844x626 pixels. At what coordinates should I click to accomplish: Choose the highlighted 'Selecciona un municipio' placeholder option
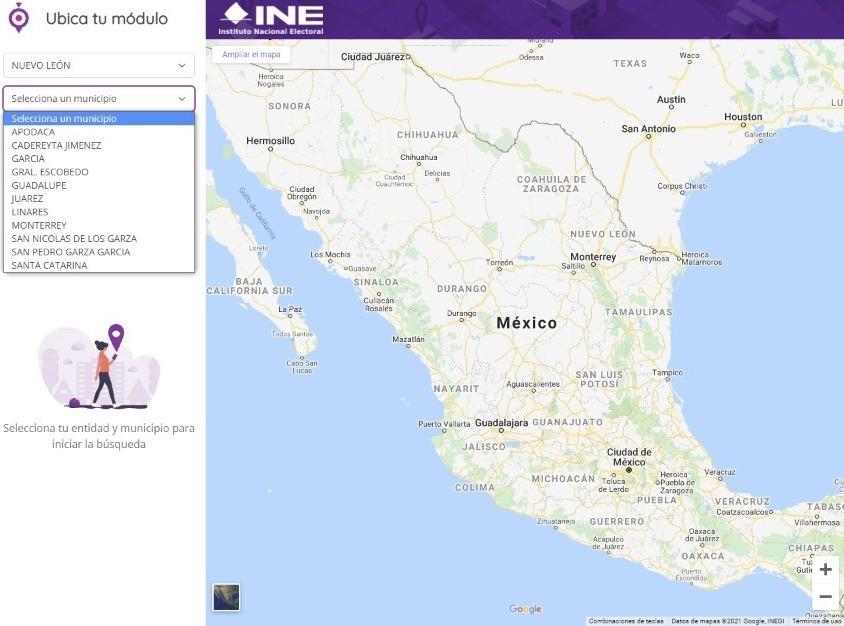tap(99, 118)
